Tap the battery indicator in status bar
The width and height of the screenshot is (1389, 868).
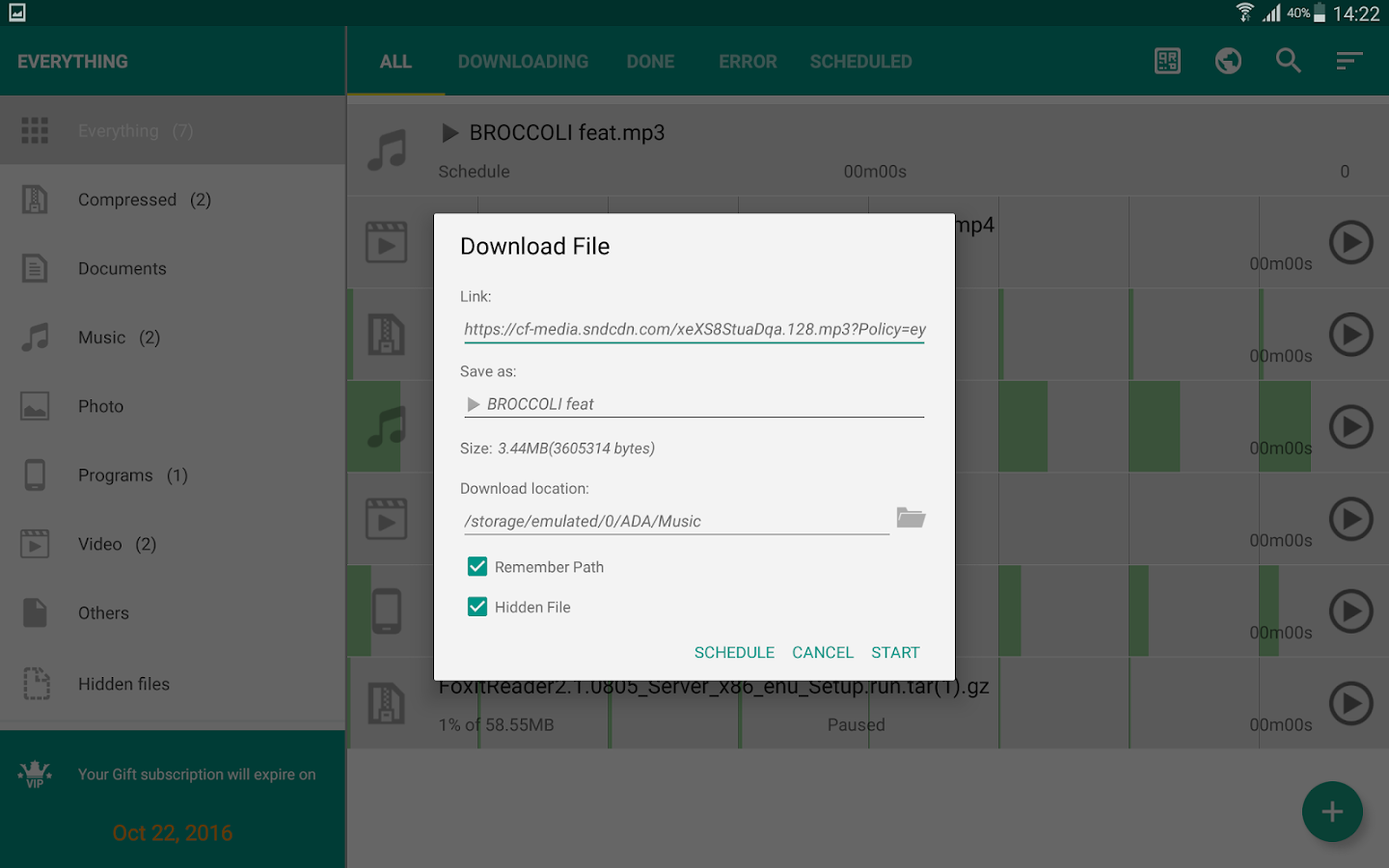pyautogui.click(x=1320, y=13)
